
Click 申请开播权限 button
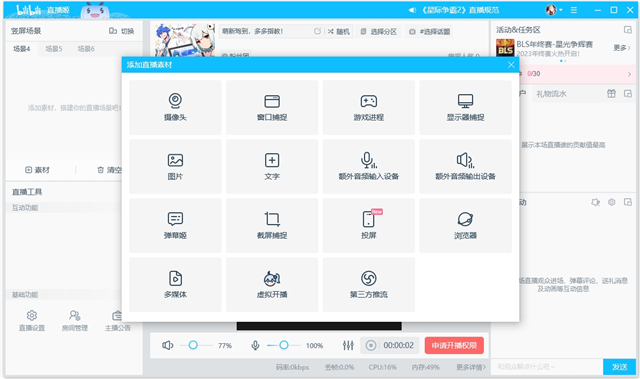tap(454, 346)
